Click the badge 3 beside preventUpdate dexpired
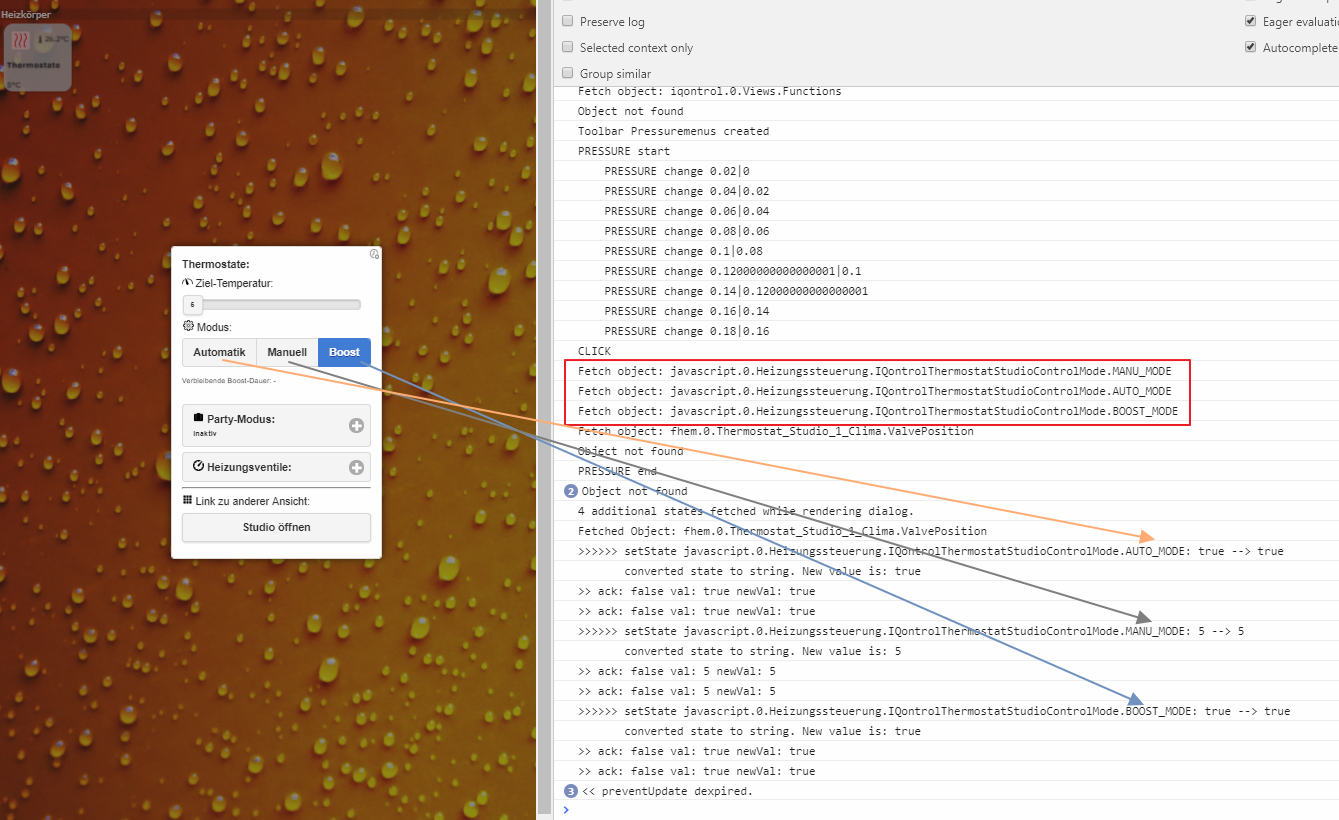1339x820 pixels. pyautogui.click(x=571, y=791)
